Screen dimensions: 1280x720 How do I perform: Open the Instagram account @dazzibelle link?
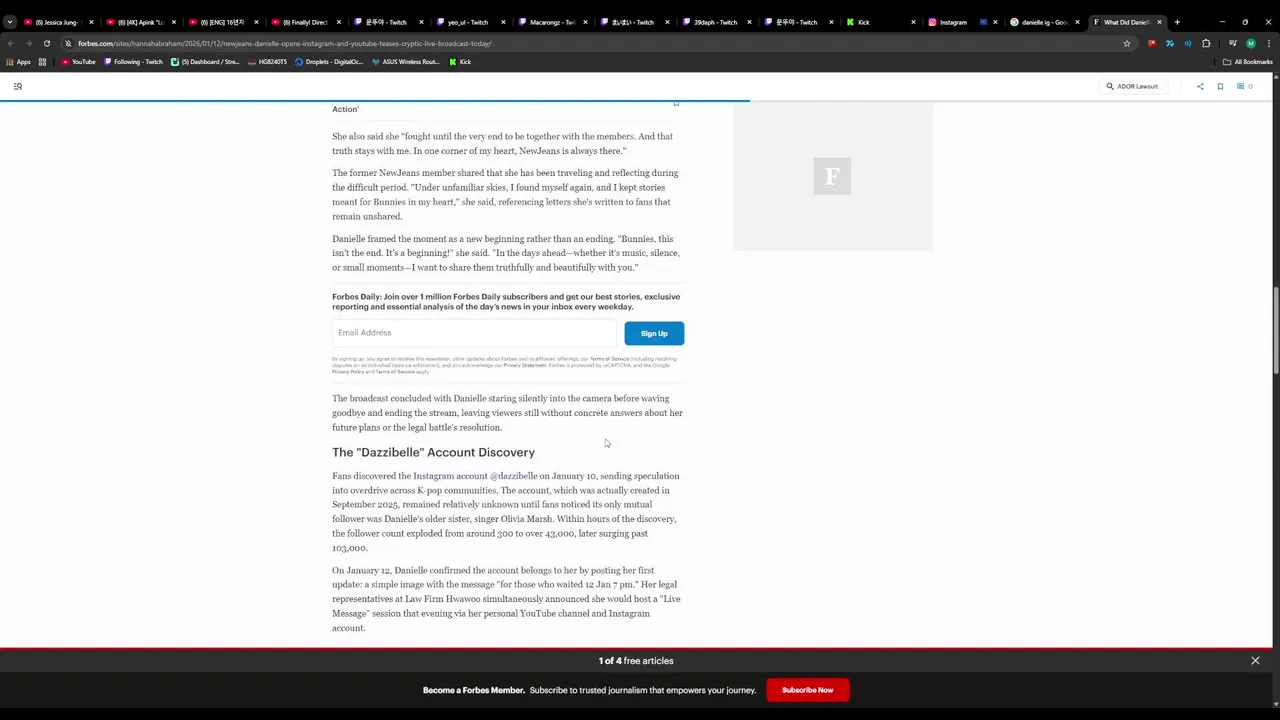475,476
